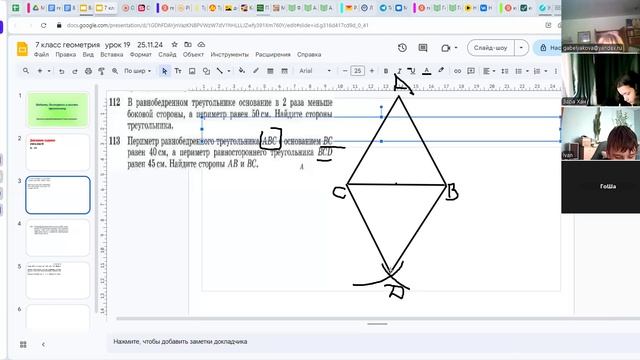Open the Справка menu
This screenshot has height=360, width=640.
pyautogui.click(x=309, y=54)
